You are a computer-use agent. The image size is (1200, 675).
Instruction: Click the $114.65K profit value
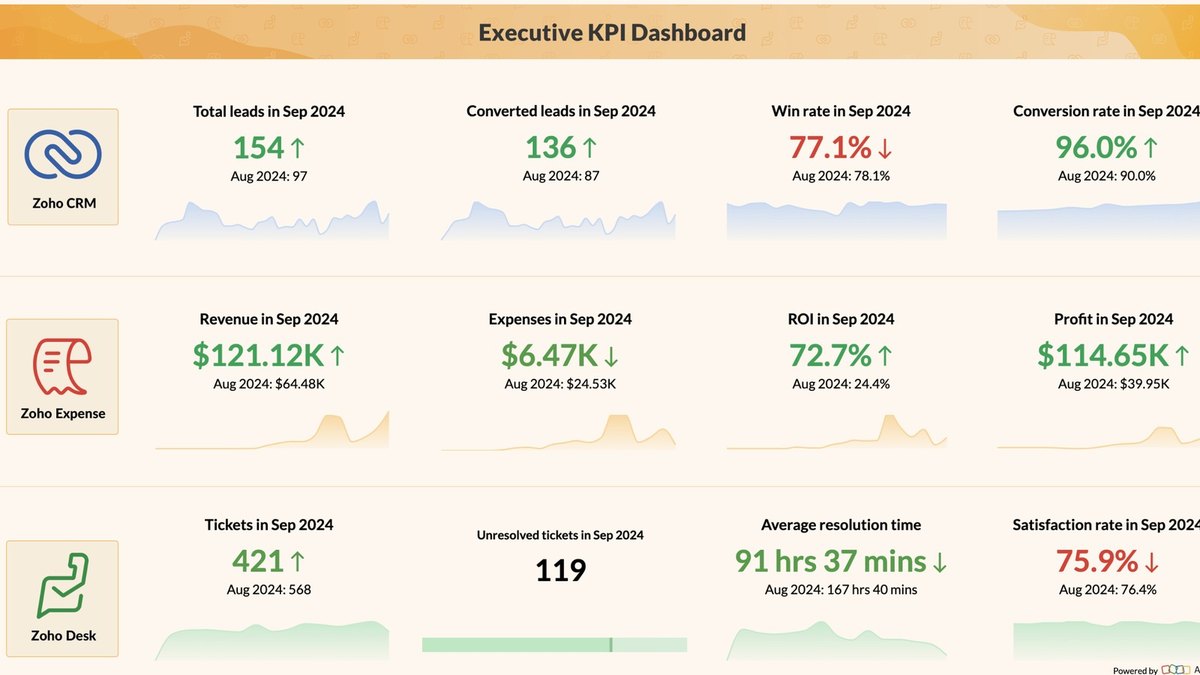click(x=1103, y=355)
